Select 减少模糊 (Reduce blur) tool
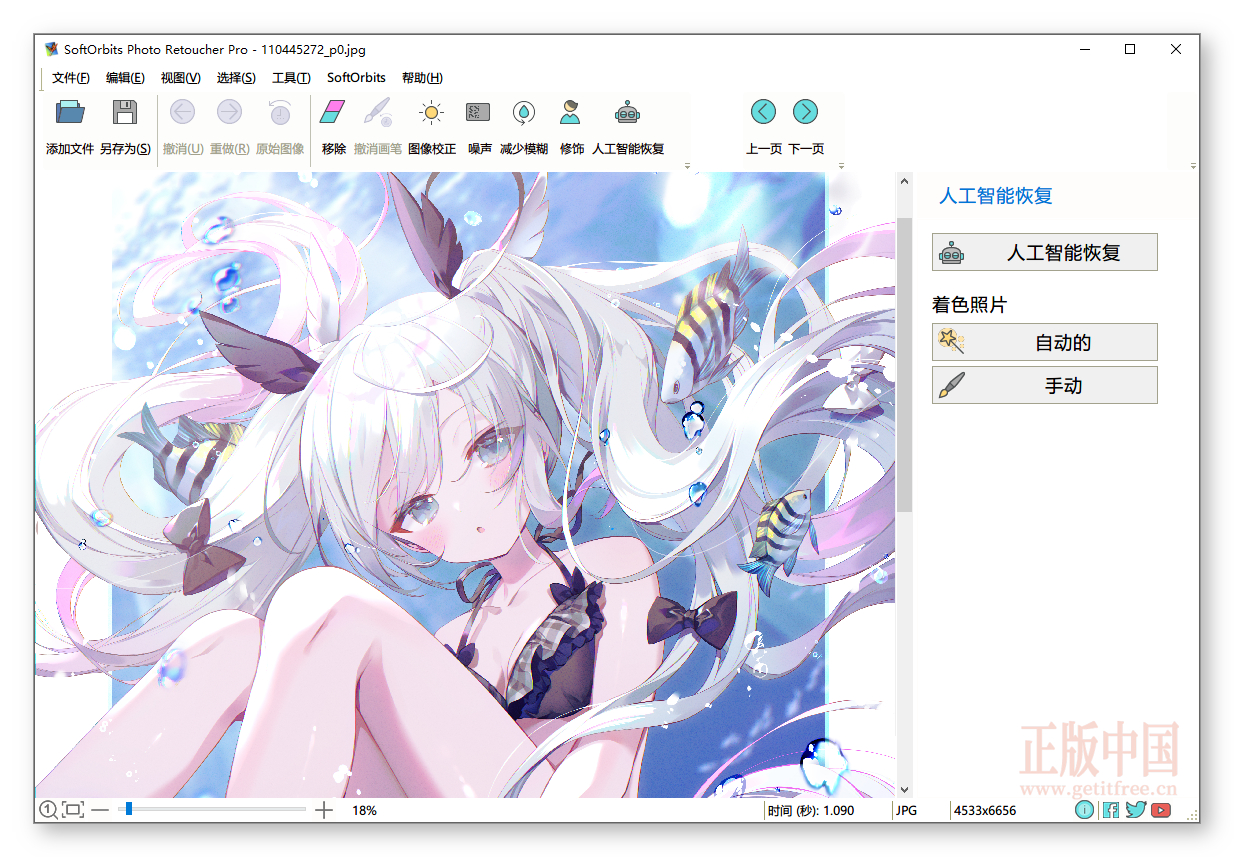This screenshot has height=857, width=1234. coord(524,112)
